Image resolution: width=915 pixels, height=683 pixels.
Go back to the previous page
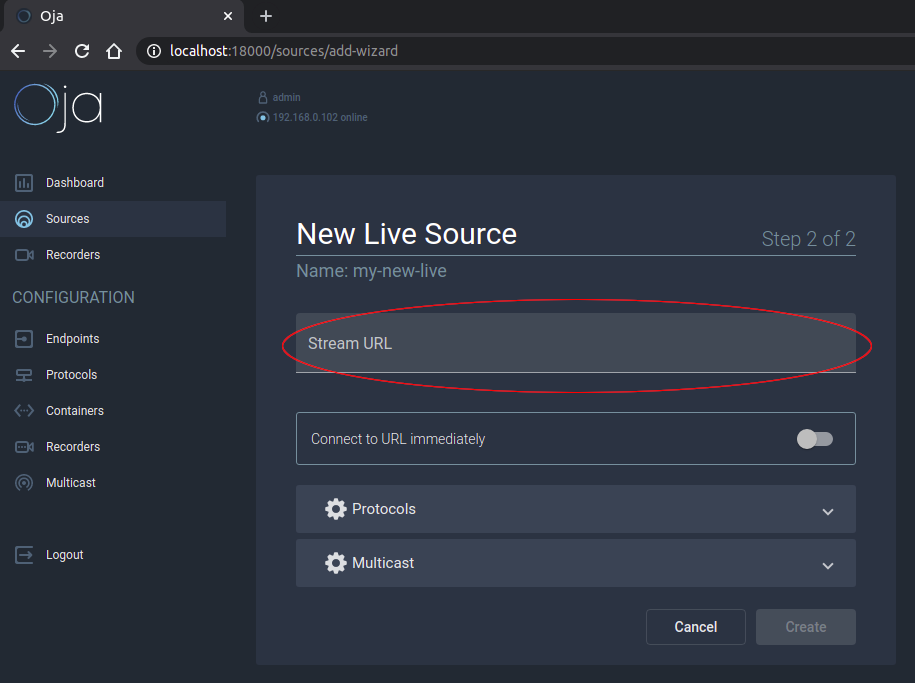coord(18,51)
